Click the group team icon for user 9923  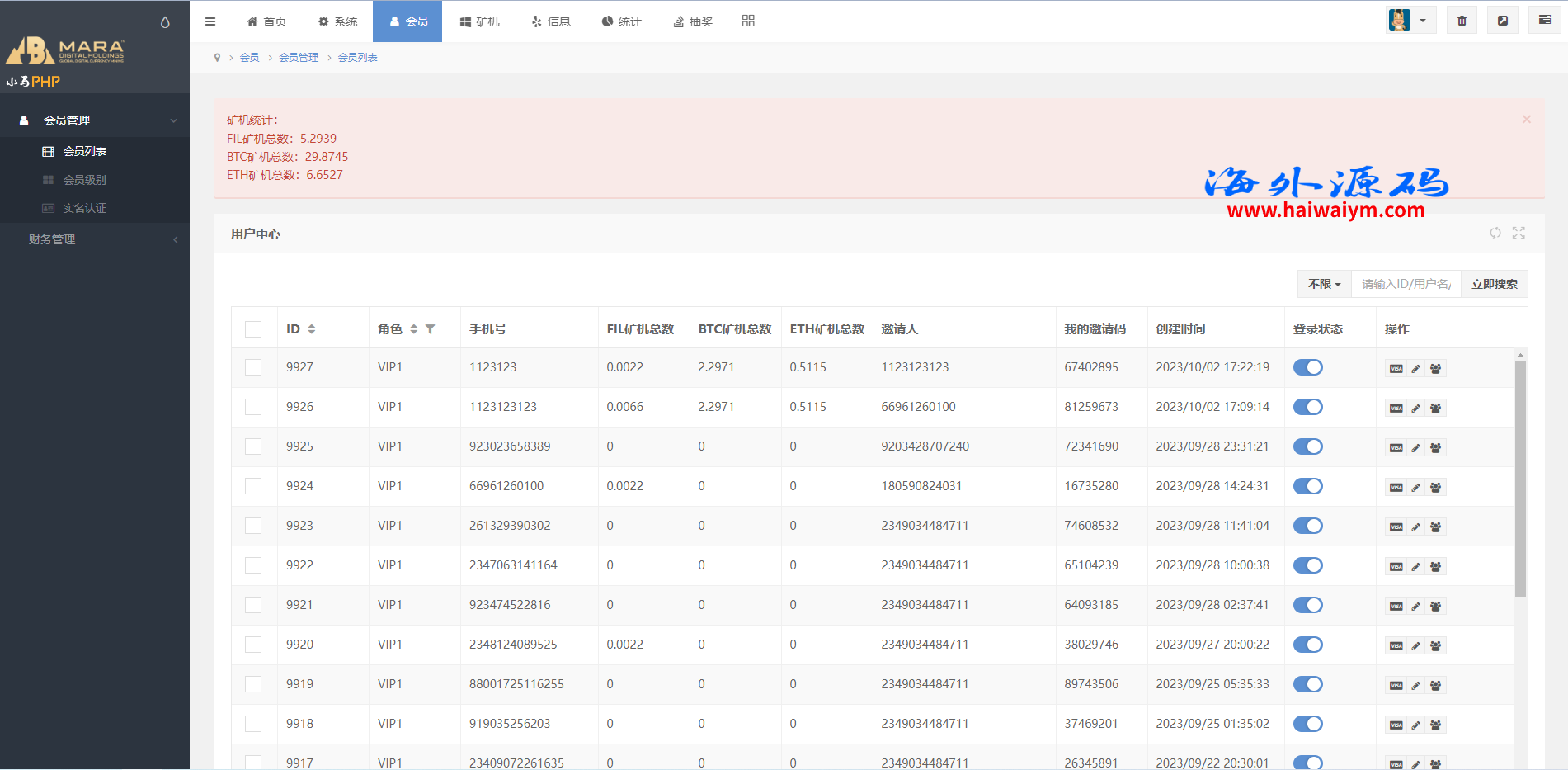click(1435, 527)
